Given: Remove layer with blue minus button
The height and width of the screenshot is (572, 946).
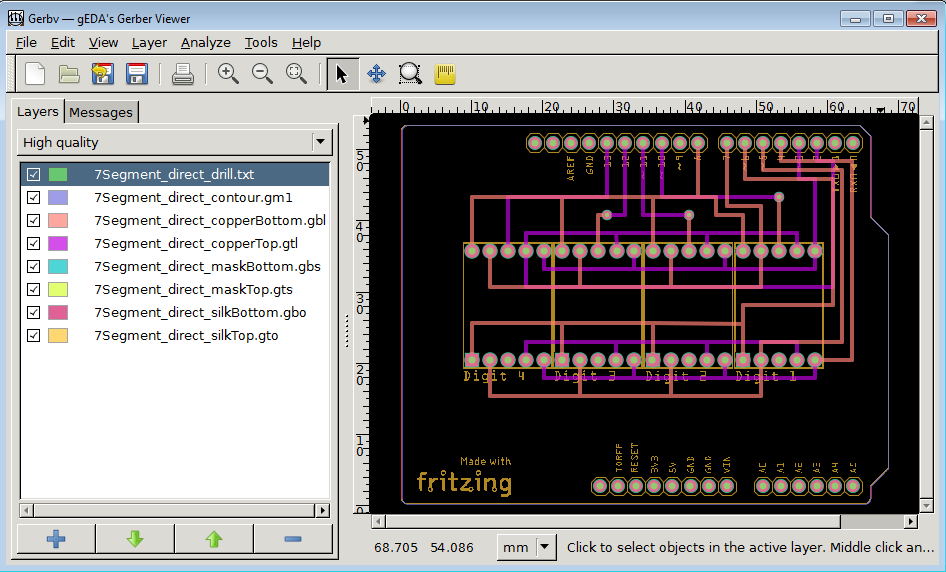Looking at the screenshot, I should click(293, 538).
